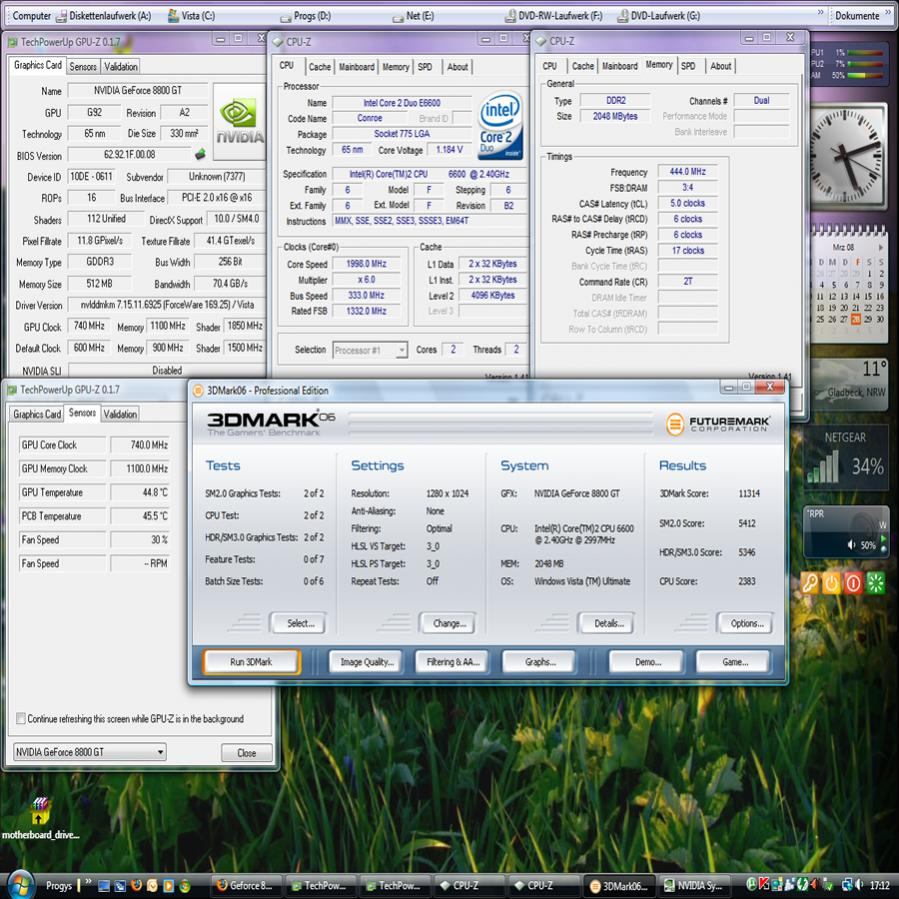Open CPU tab in right CPU-Z window
Image resolution: width=899 pixels, height=899 pixels.
(549, 66)
